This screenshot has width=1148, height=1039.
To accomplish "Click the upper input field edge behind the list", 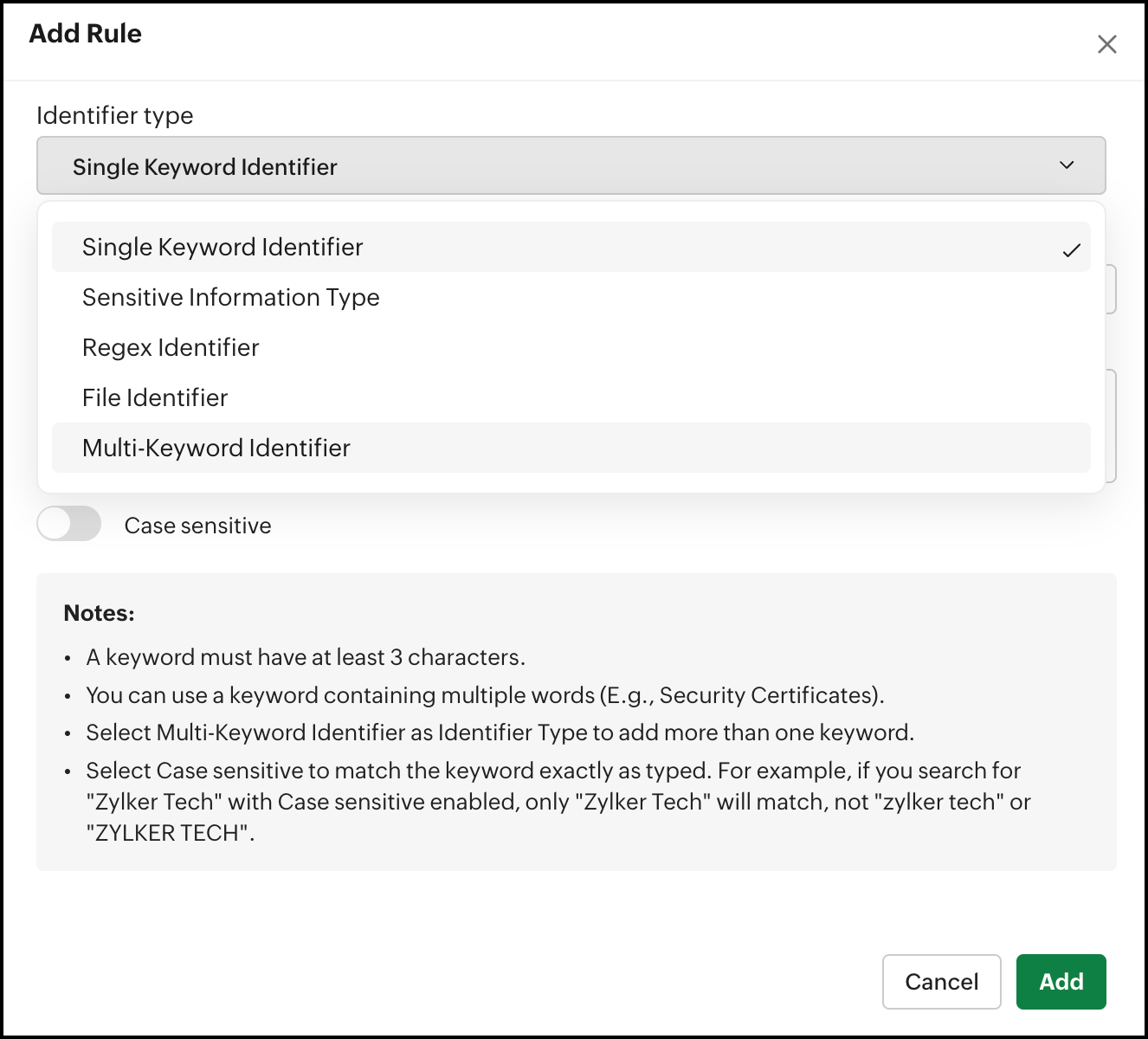I will [1112, 289].
